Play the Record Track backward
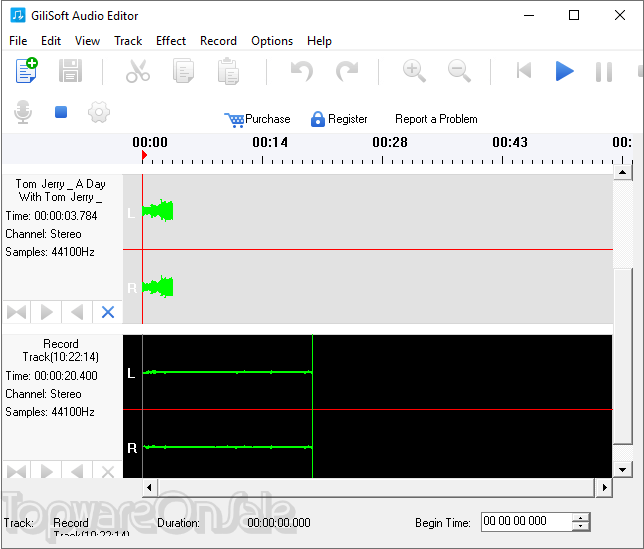Screen dimensions: 644x549 pyautogui.click(x=77, y=471)
